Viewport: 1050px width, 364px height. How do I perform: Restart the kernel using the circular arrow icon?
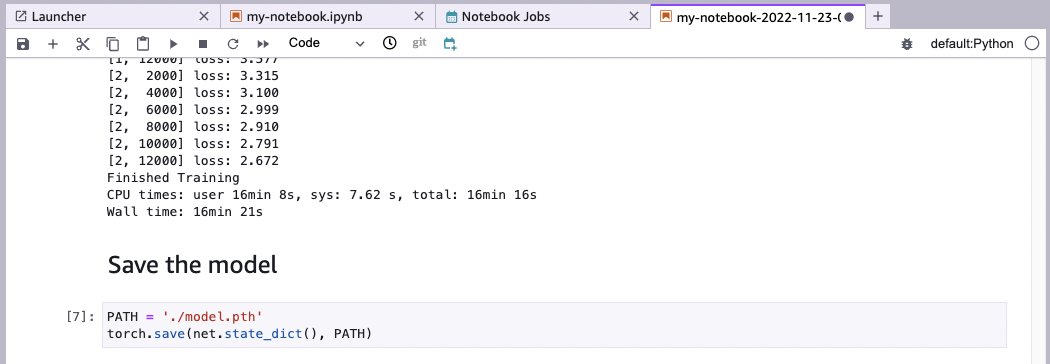233,44
